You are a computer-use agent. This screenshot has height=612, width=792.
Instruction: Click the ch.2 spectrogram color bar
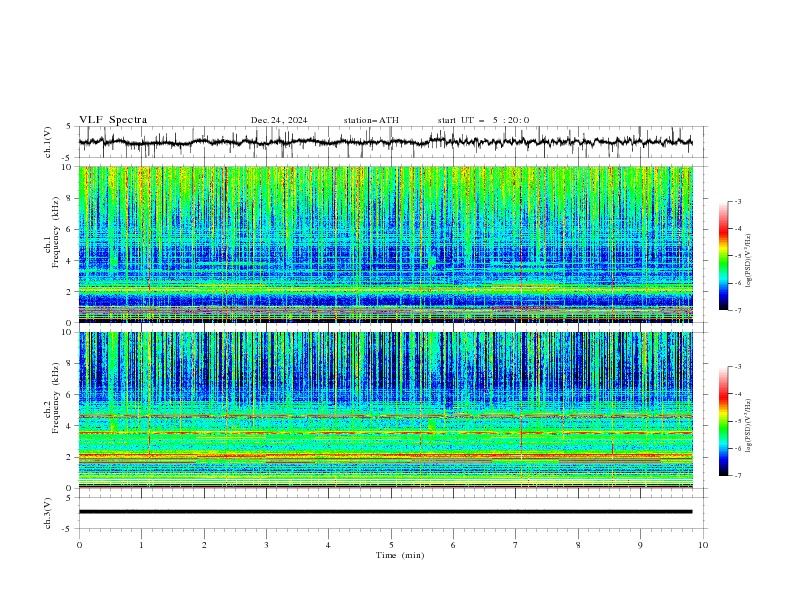click(x=723, y=421)
